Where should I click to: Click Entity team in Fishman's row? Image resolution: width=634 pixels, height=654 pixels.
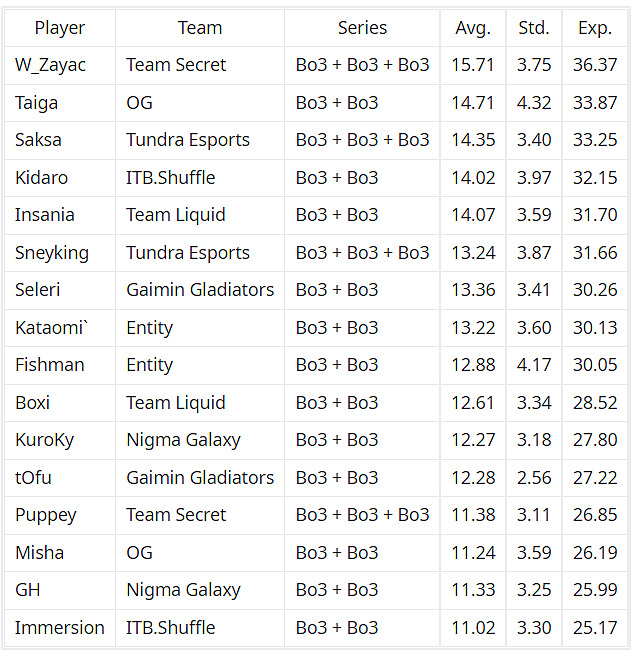click(x=150, y=365)
